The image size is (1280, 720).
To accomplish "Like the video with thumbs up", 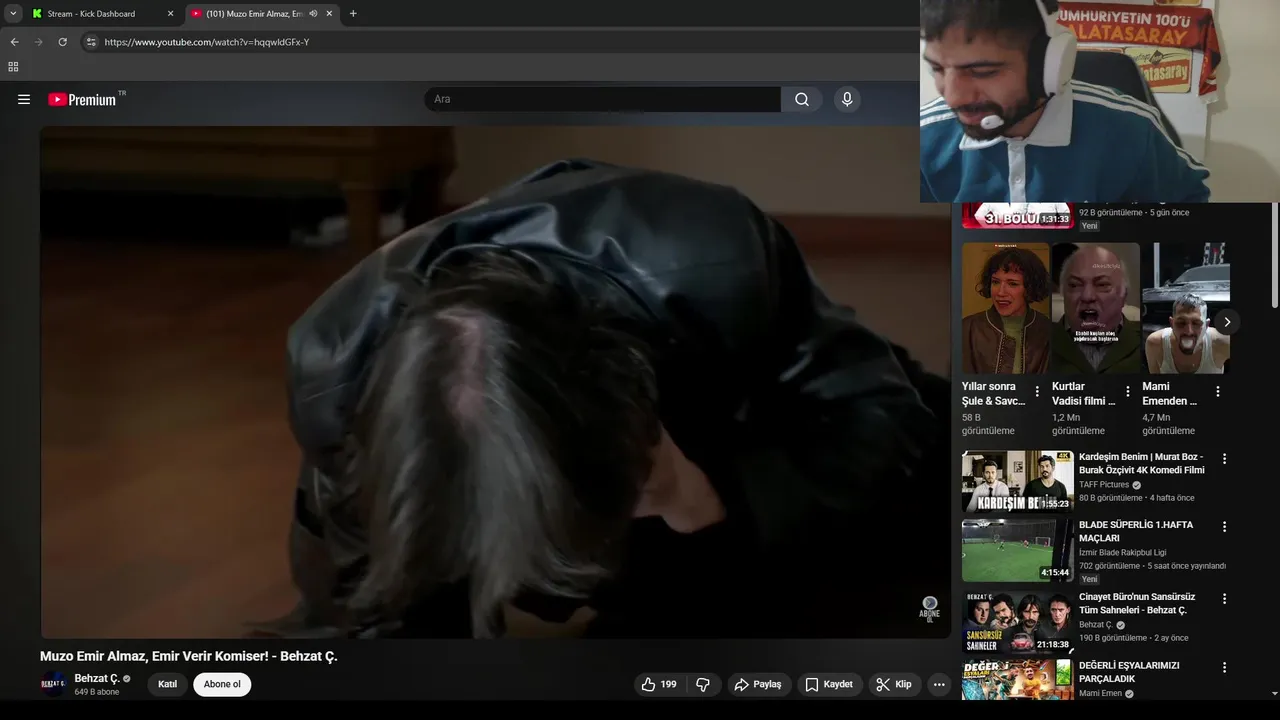I will (x=659, y=684).
